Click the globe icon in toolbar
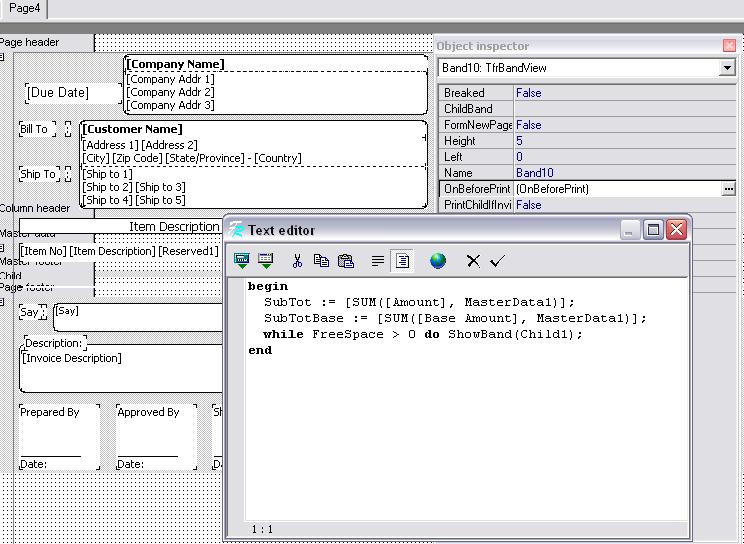 pyautogui.click(x=438, y=261)
